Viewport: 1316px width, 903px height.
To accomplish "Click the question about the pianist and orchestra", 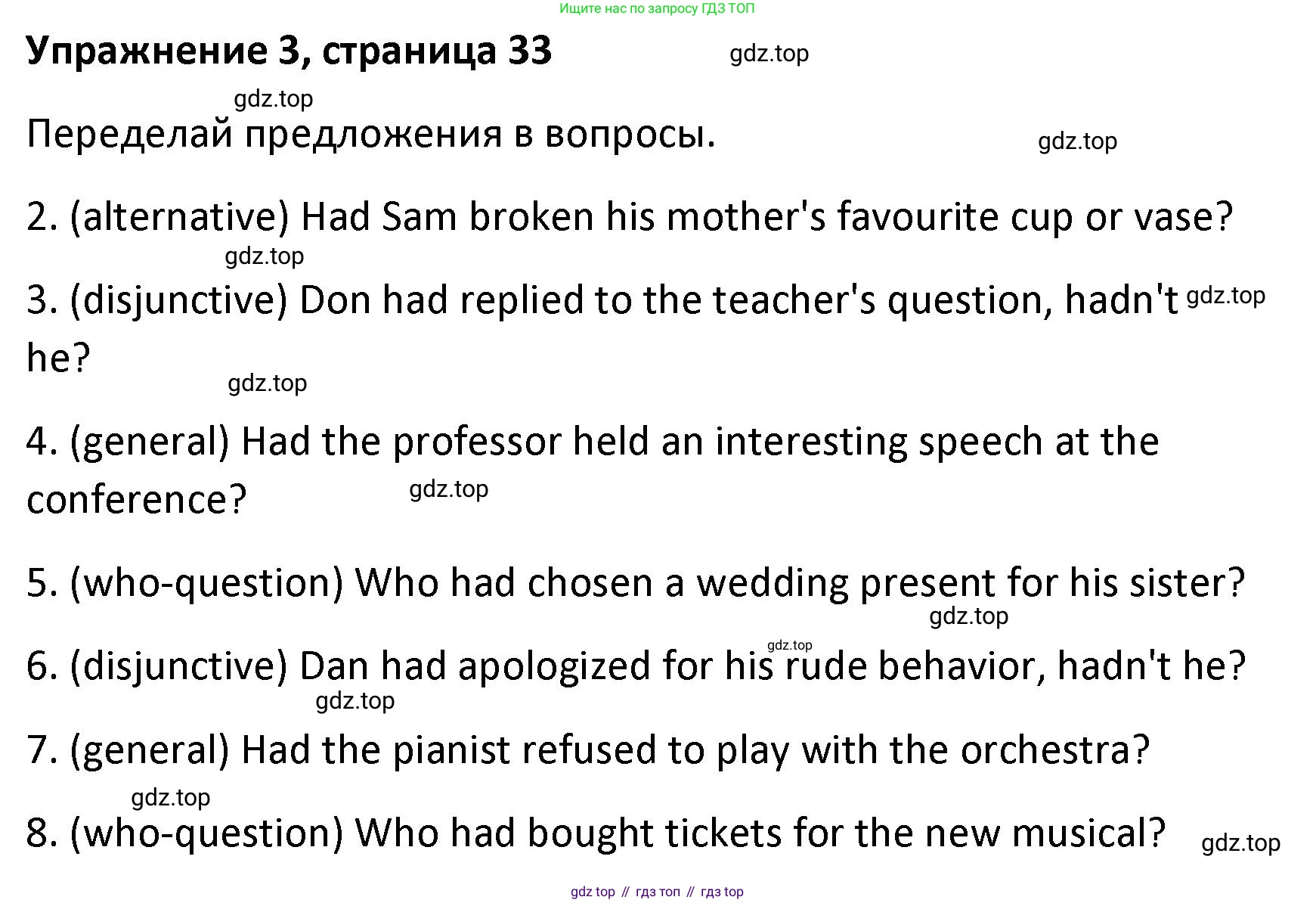I will point(695,750).
